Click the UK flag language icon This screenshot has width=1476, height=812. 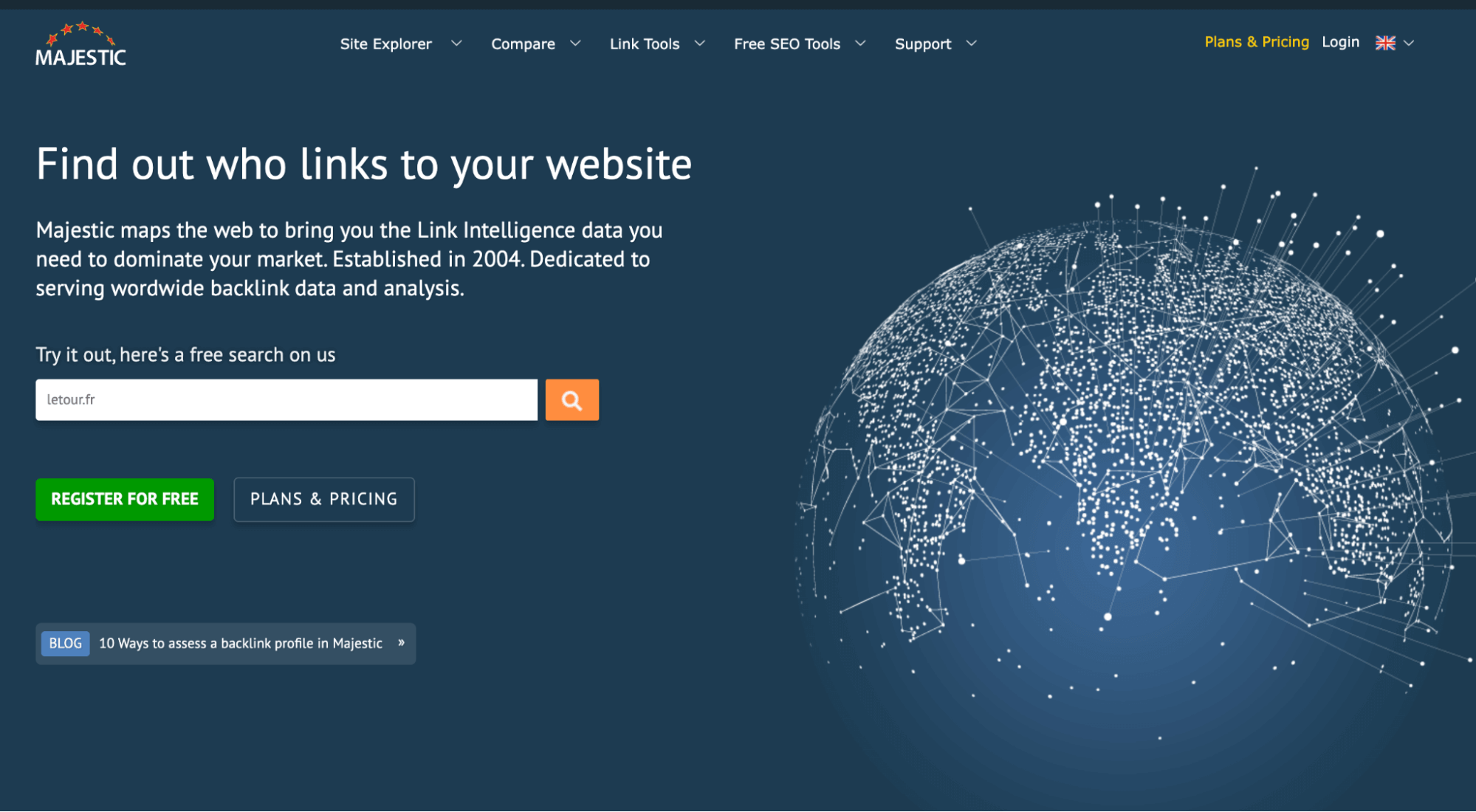click(x=1385, y=43)
